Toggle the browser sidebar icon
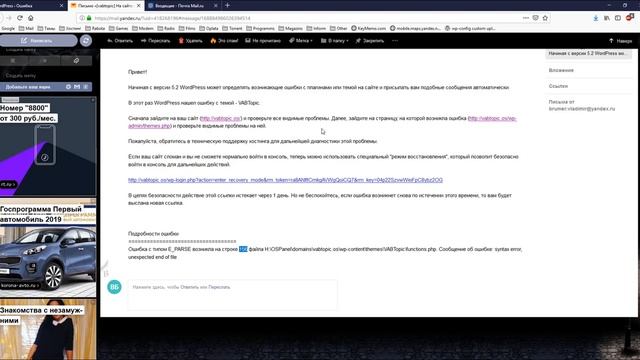The height and width of the screenshot is (360, 640). coord(618,18)
